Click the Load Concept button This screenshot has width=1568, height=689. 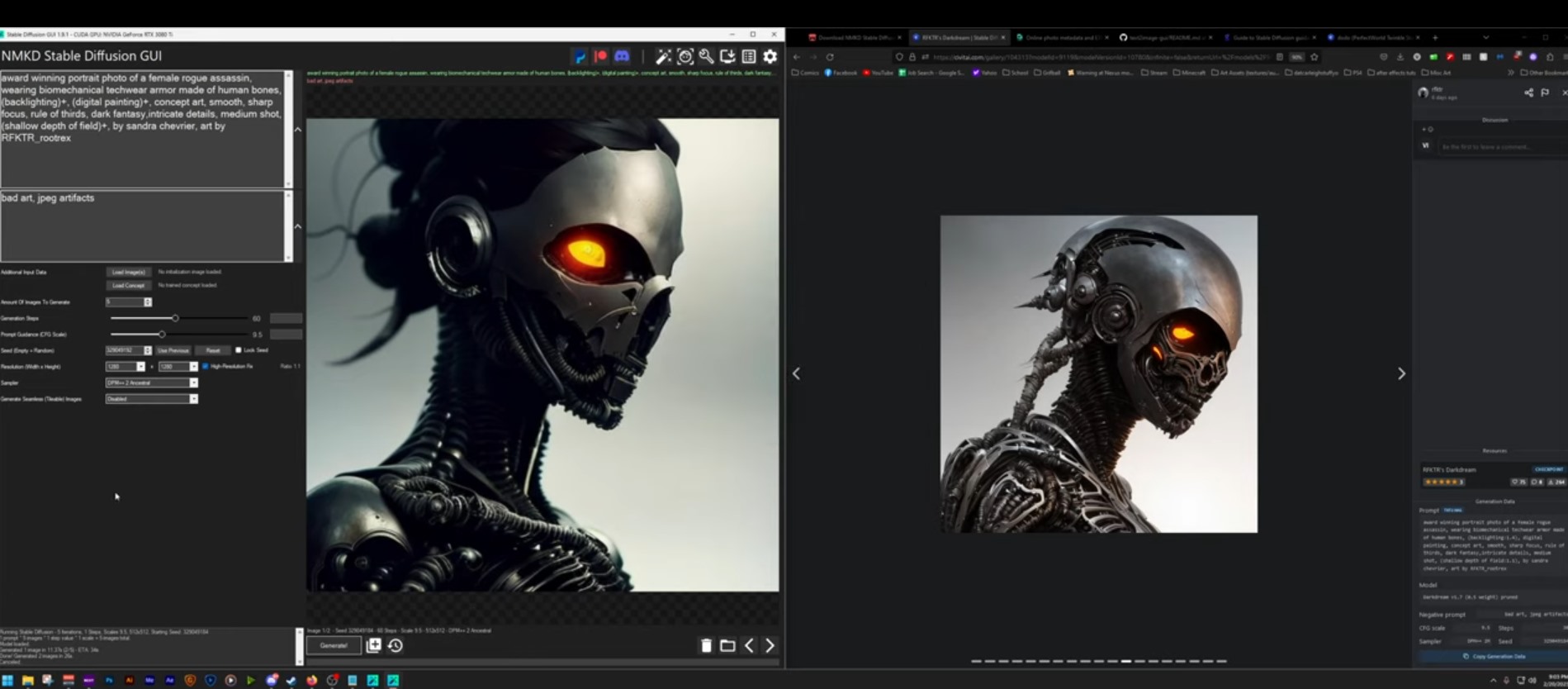(129, 285)
